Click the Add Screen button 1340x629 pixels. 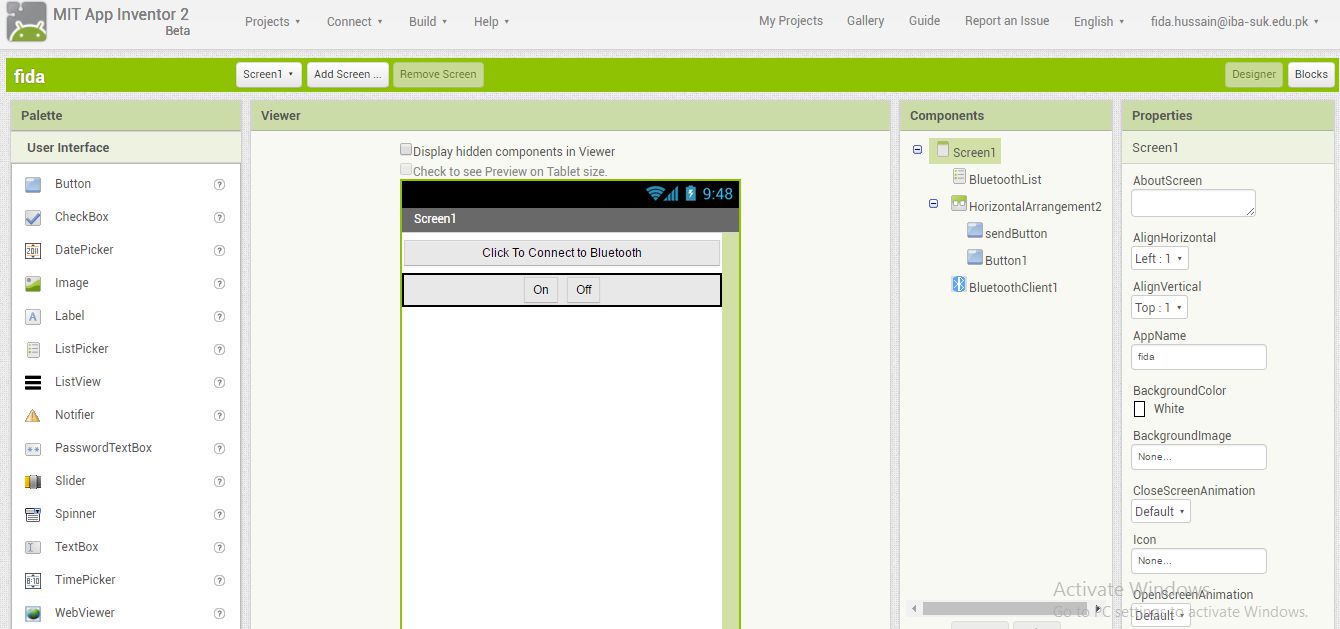(x=347, y=74)
